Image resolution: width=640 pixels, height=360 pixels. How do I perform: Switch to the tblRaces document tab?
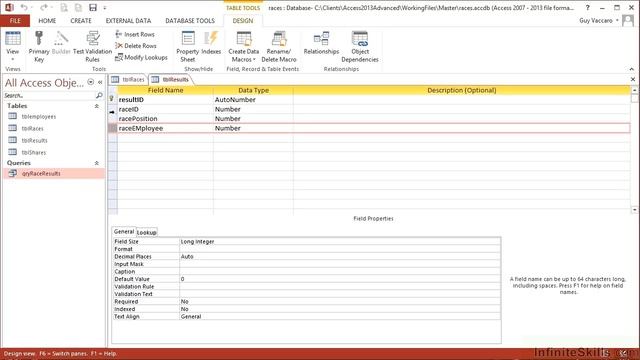(128, 79)
